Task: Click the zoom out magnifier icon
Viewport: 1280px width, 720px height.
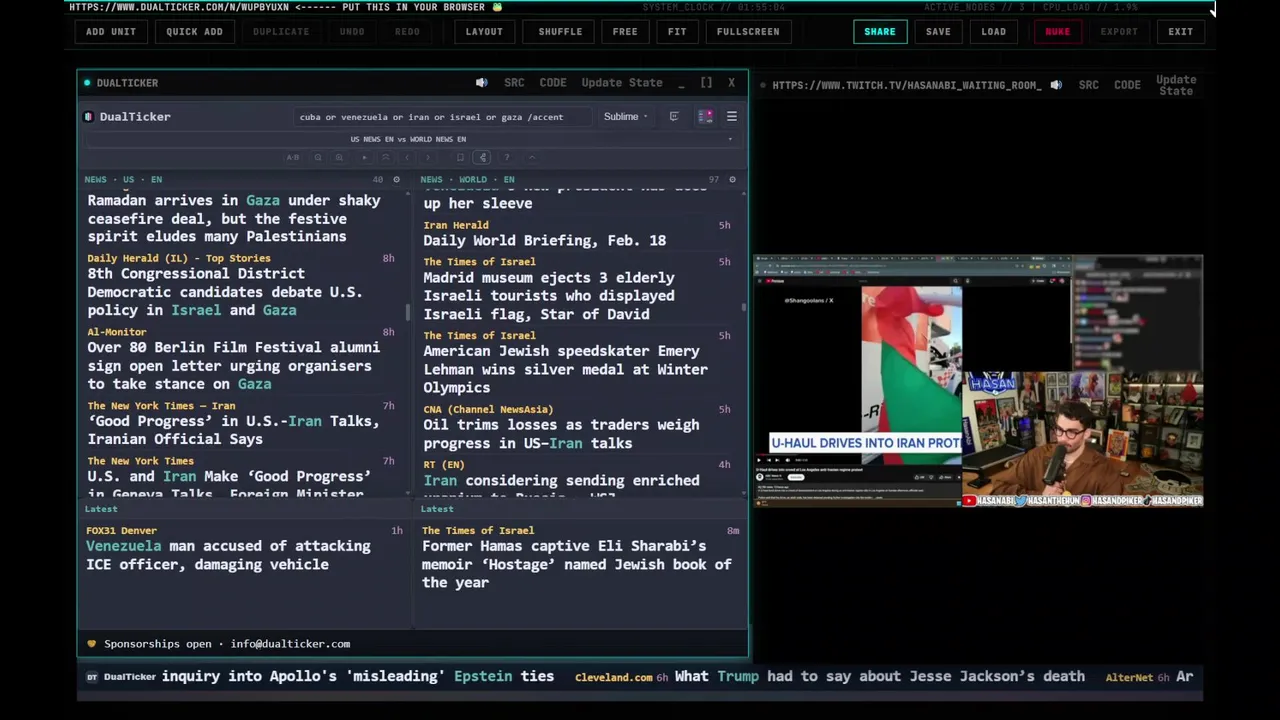Action: [x=318, y=157]
